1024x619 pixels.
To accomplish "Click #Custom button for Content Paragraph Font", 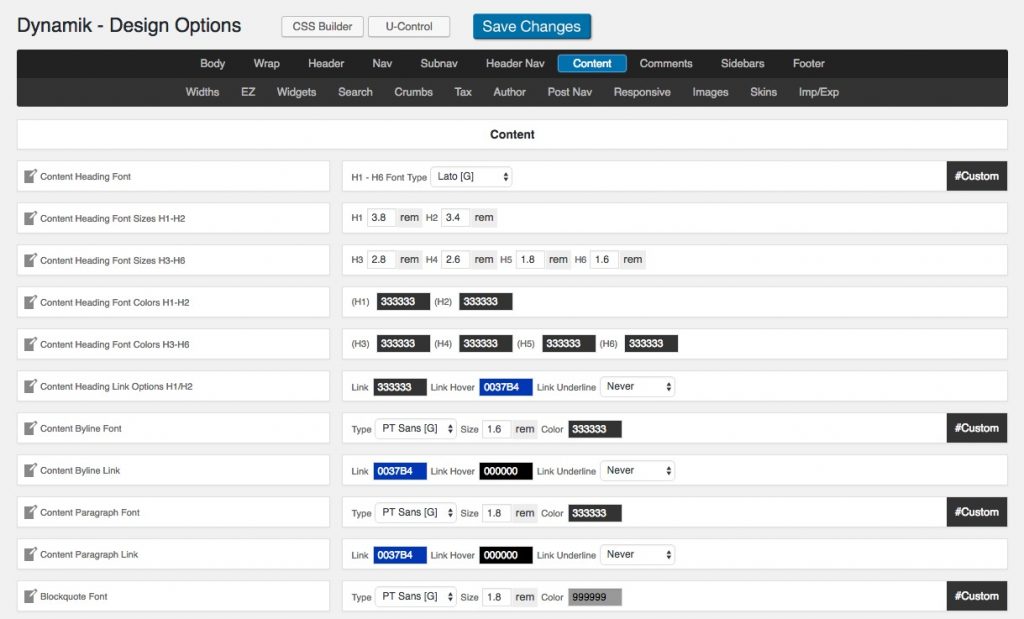I will point(976,512).
